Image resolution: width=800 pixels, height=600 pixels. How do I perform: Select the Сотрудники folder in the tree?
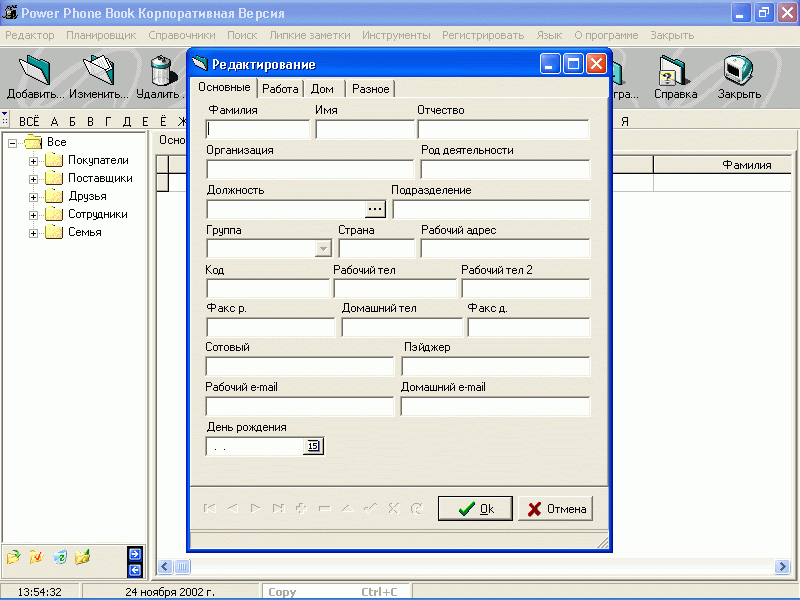(97, 214)
